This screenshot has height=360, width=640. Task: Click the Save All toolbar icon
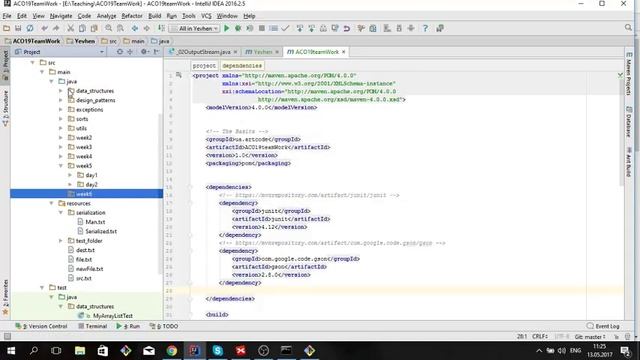pos(18,28)
